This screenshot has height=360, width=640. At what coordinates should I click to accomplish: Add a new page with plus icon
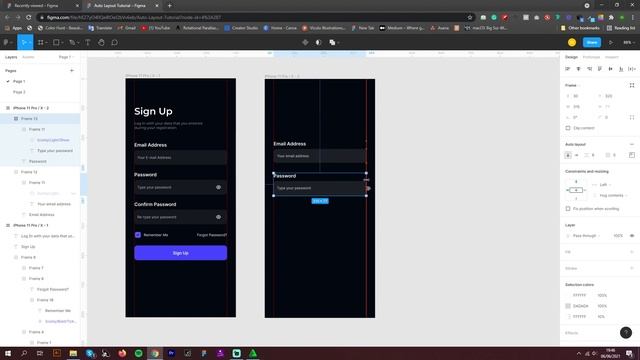pyautogui.click(x=72, y=71)
